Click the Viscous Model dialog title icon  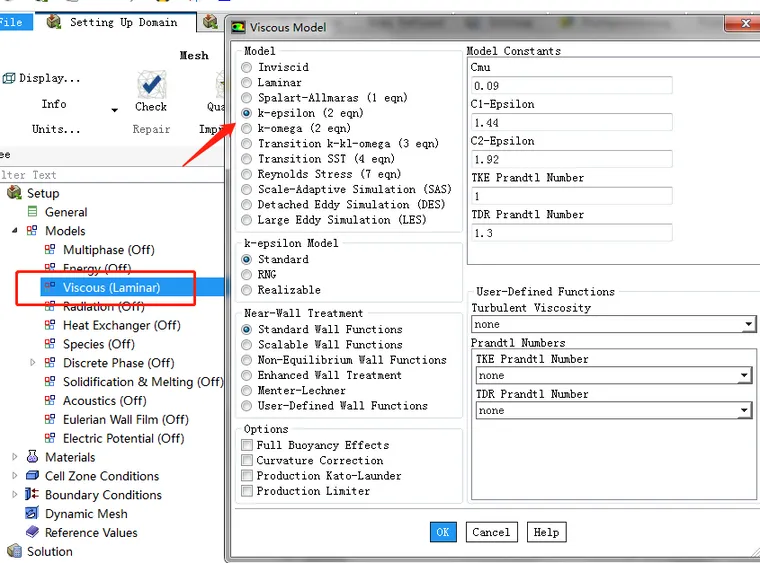tap(238, 27)
